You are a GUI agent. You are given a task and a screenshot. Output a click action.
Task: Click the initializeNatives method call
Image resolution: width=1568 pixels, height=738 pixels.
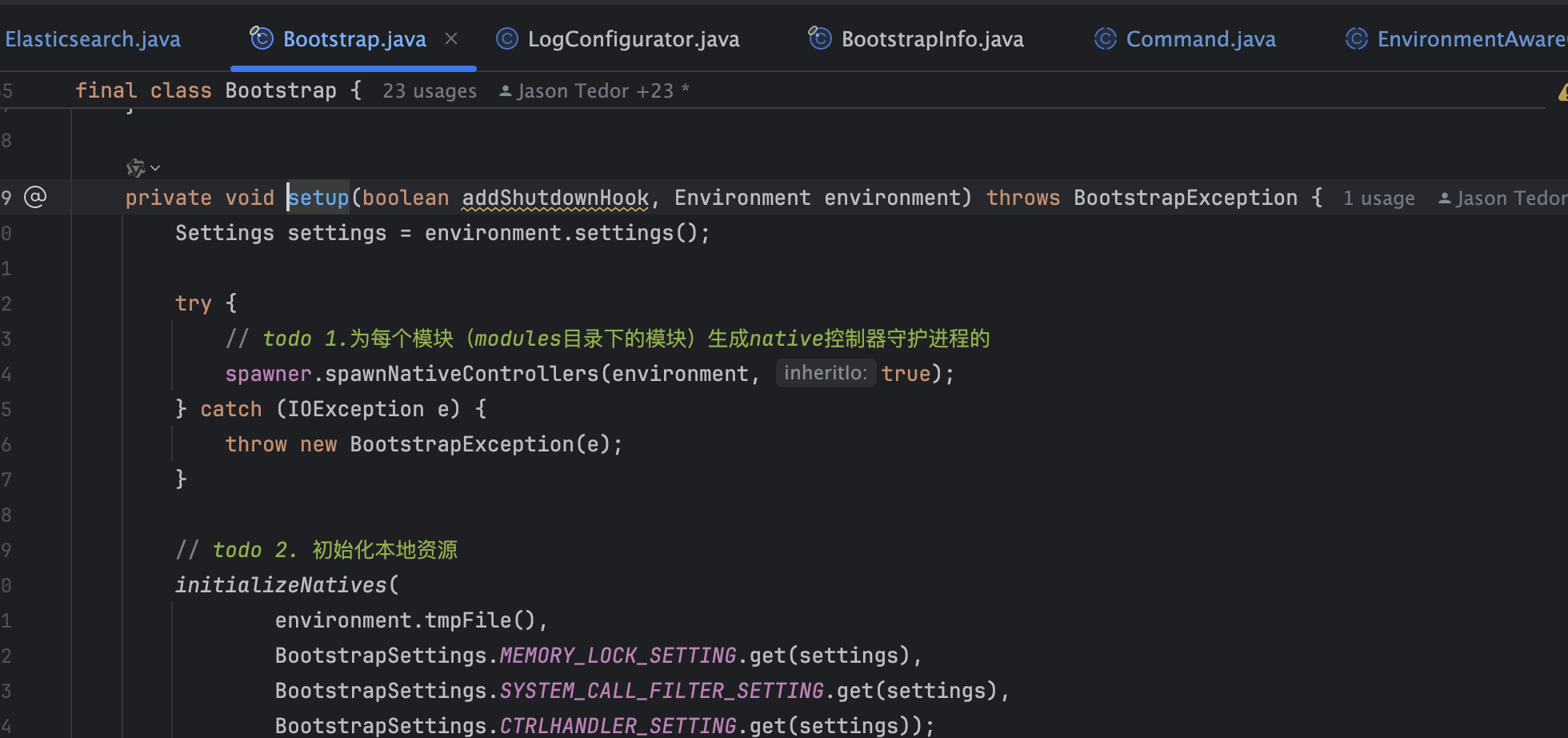pyautogui.click(x=281, y=585)
